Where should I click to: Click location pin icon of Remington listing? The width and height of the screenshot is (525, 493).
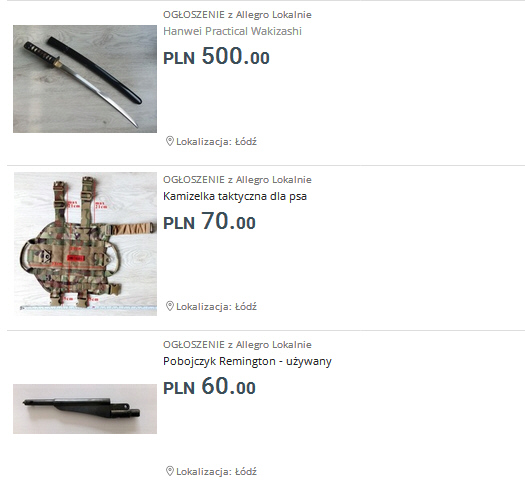tap(169, 471)
